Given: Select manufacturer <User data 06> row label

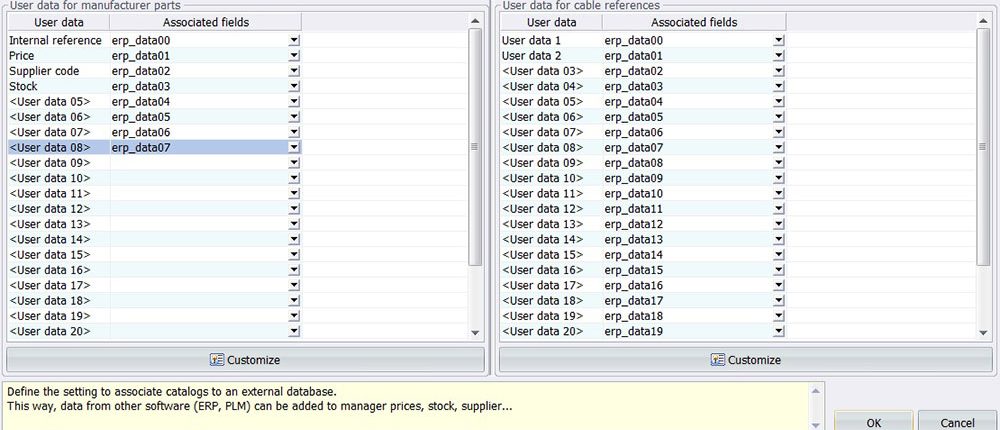Looking at the screenshot, I should [x=50, y=117].
